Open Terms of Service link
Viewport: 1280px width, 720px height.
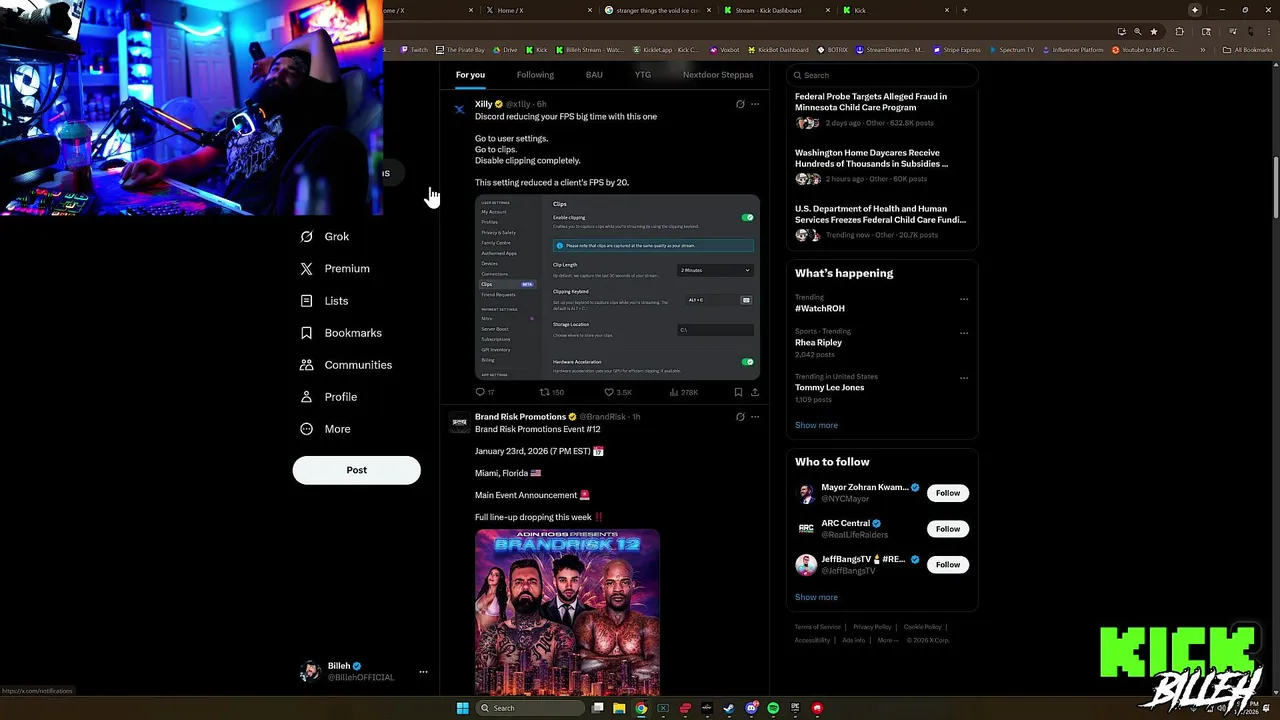[x=818, y=627]
